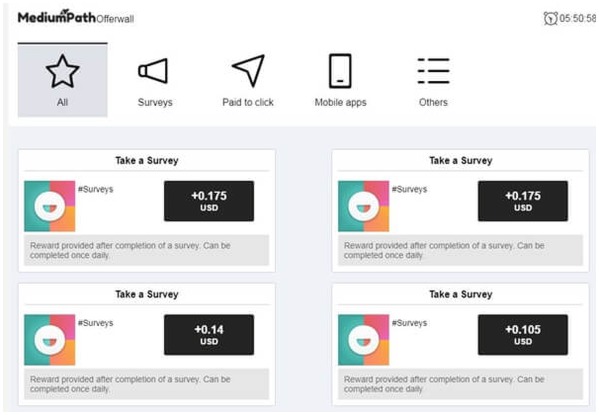This screenshot has height=415, width=599.
Task: Click the top-left +0.175 USD button
Action: (x=209, y=201)
